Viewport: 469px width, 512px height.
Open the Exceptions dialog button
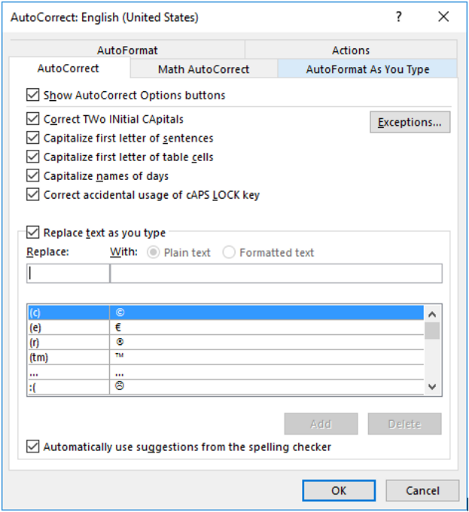[410, 122]
